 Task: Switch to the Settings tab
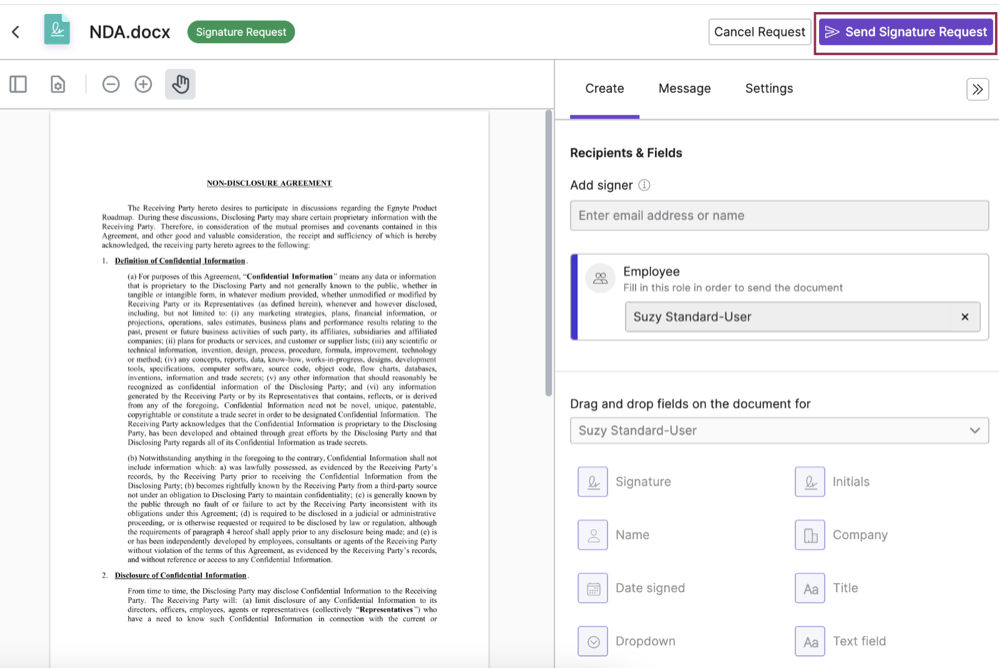[768, 88]
